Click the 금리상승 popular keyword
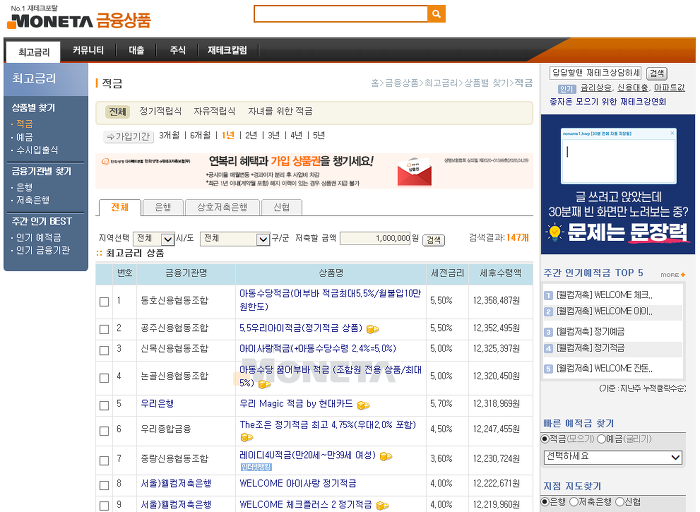Viewport: 700px width, 512px height. tap(596, 88)
